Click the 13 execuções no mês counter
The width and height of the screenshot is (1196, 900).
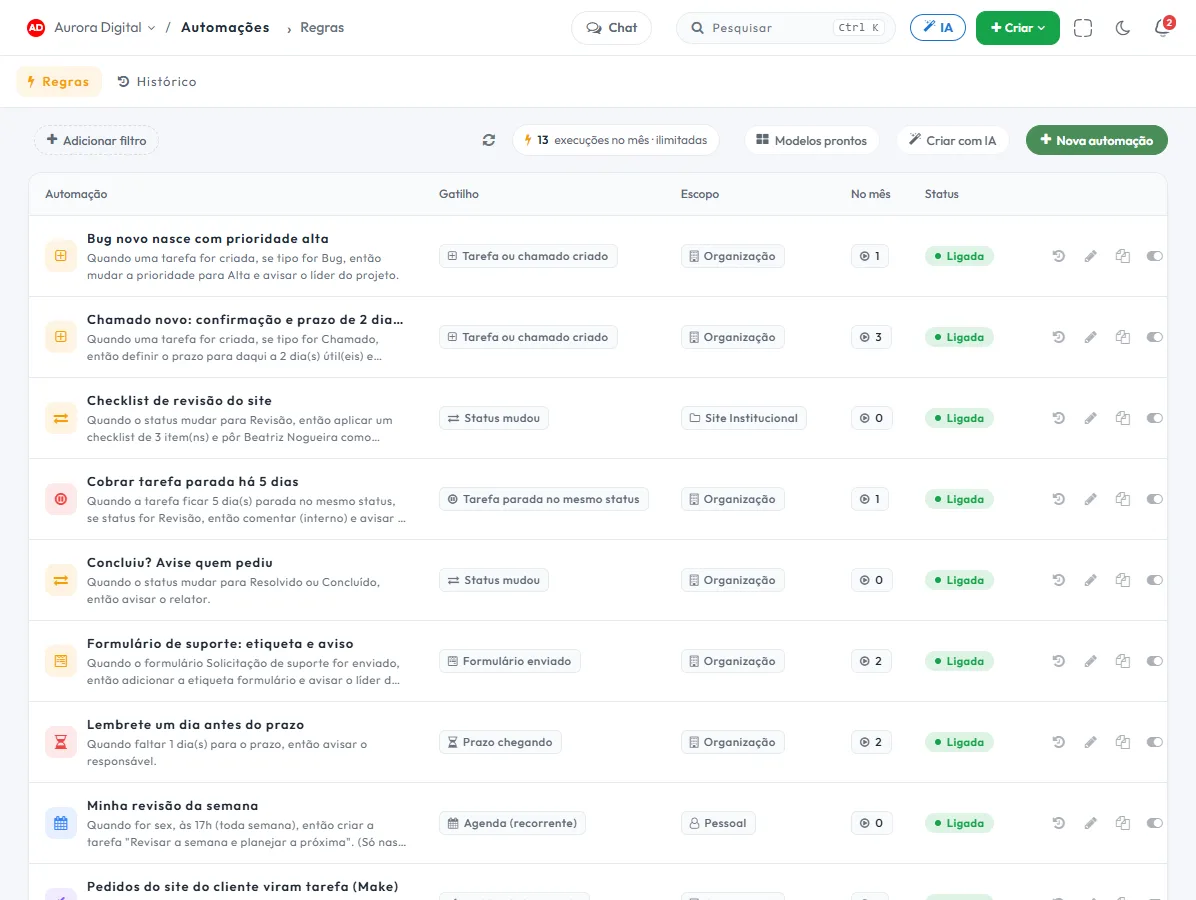coord(616,140)
